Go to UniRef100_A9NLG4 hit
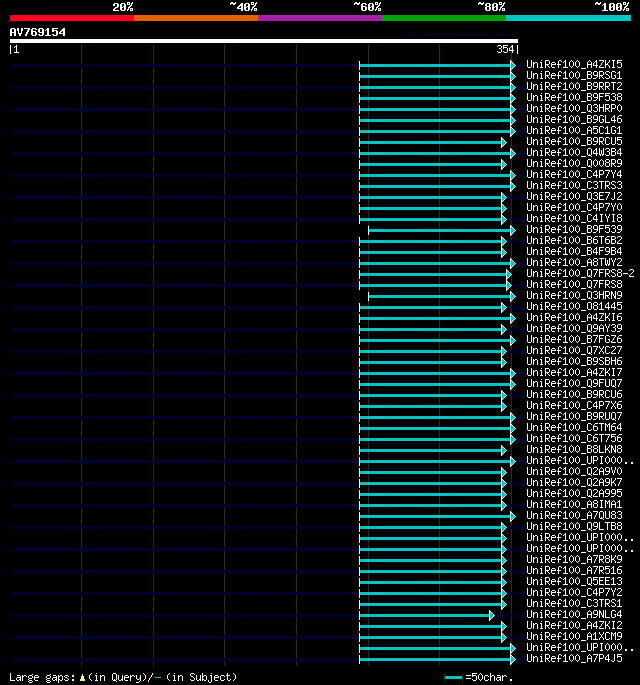640x685 pixels. point(574,614)
